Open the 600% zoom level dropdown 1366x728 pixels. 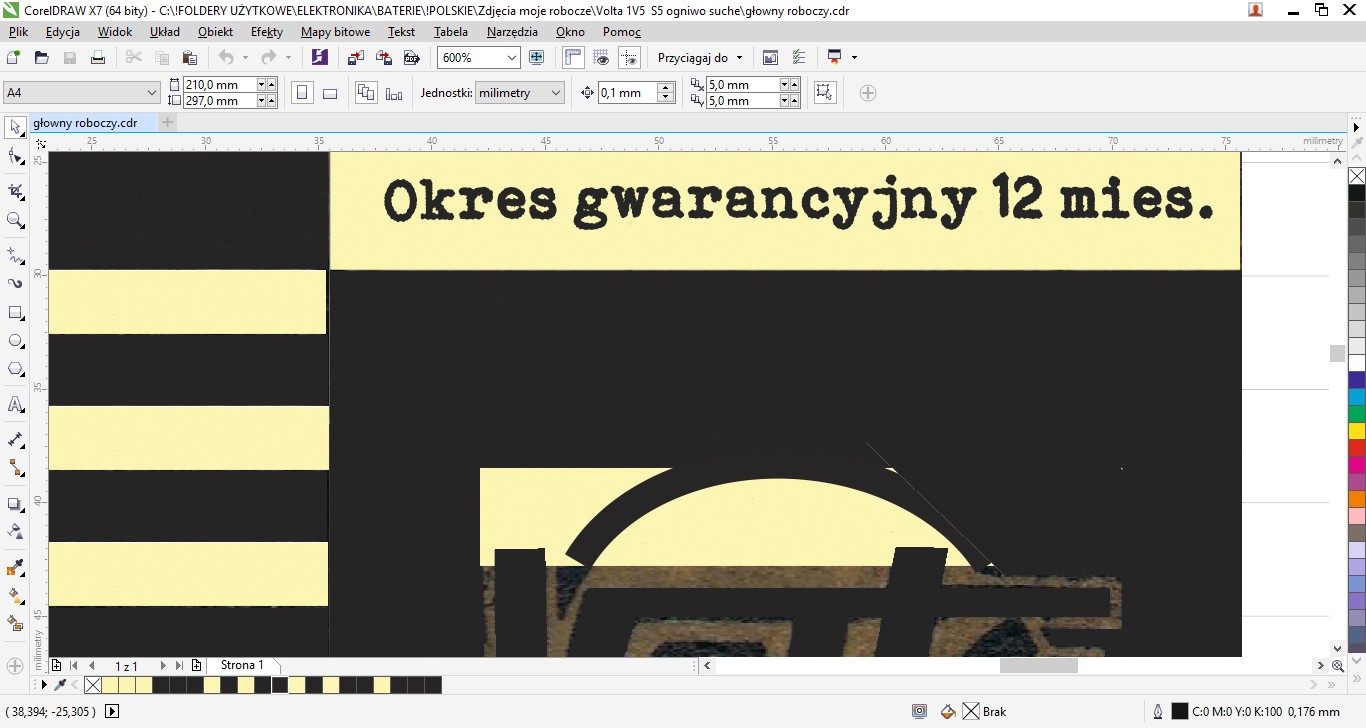512,58
